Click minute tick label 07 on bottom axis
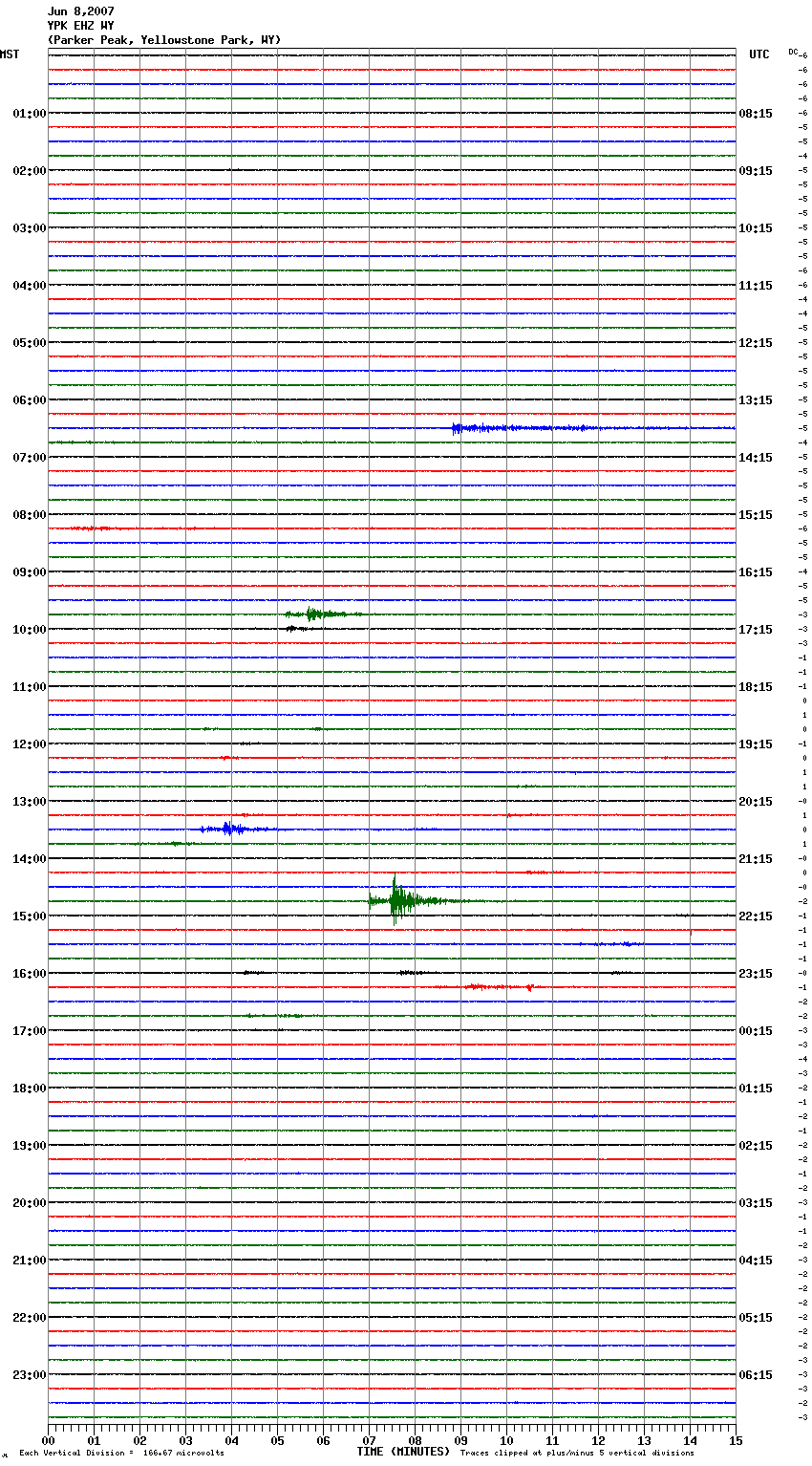Image resolution: width=812 pixels, height=1466 pixels. point(369,1440)
